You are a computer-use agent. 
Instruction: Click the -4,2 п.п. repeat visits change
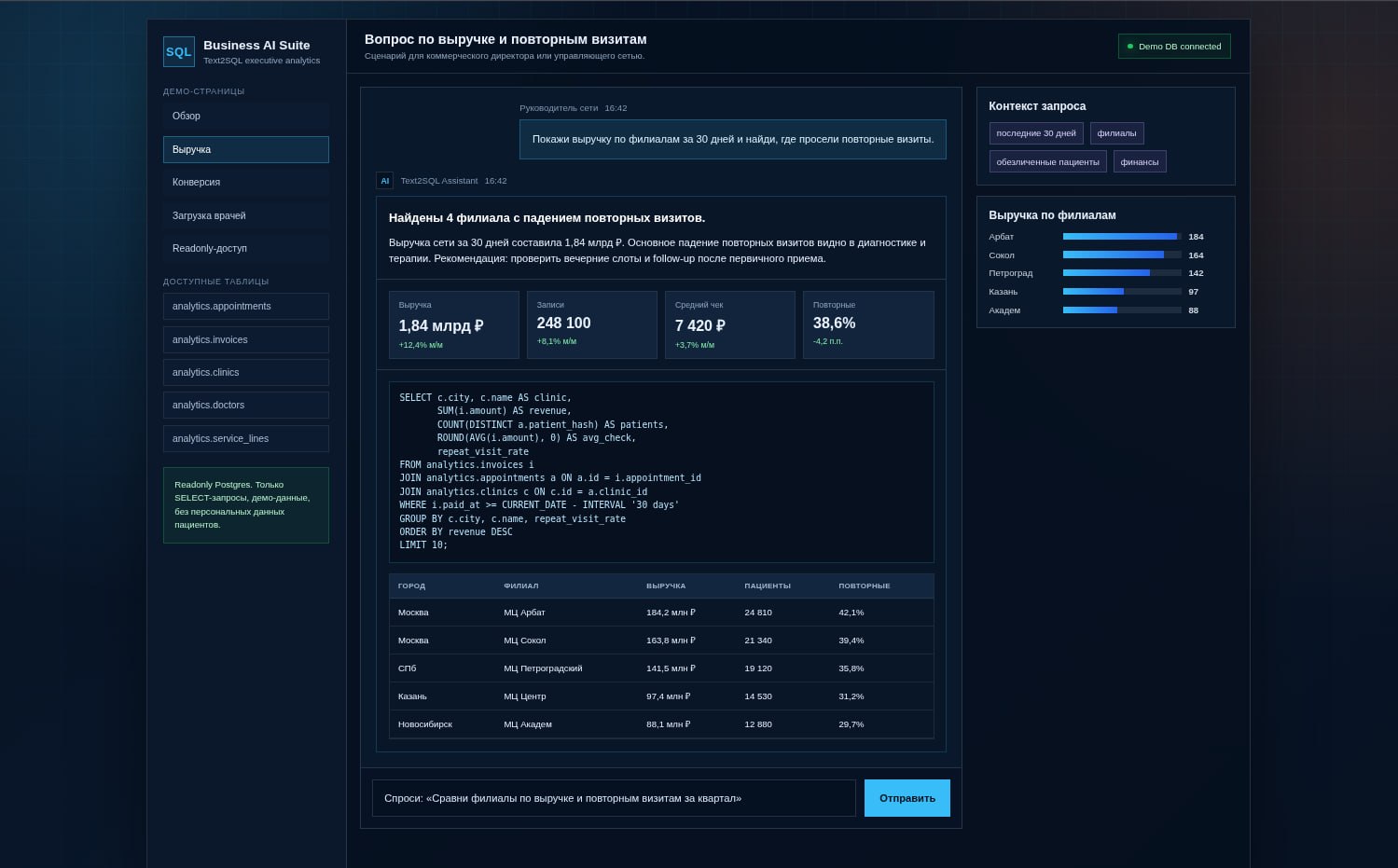tap(827, 341)
